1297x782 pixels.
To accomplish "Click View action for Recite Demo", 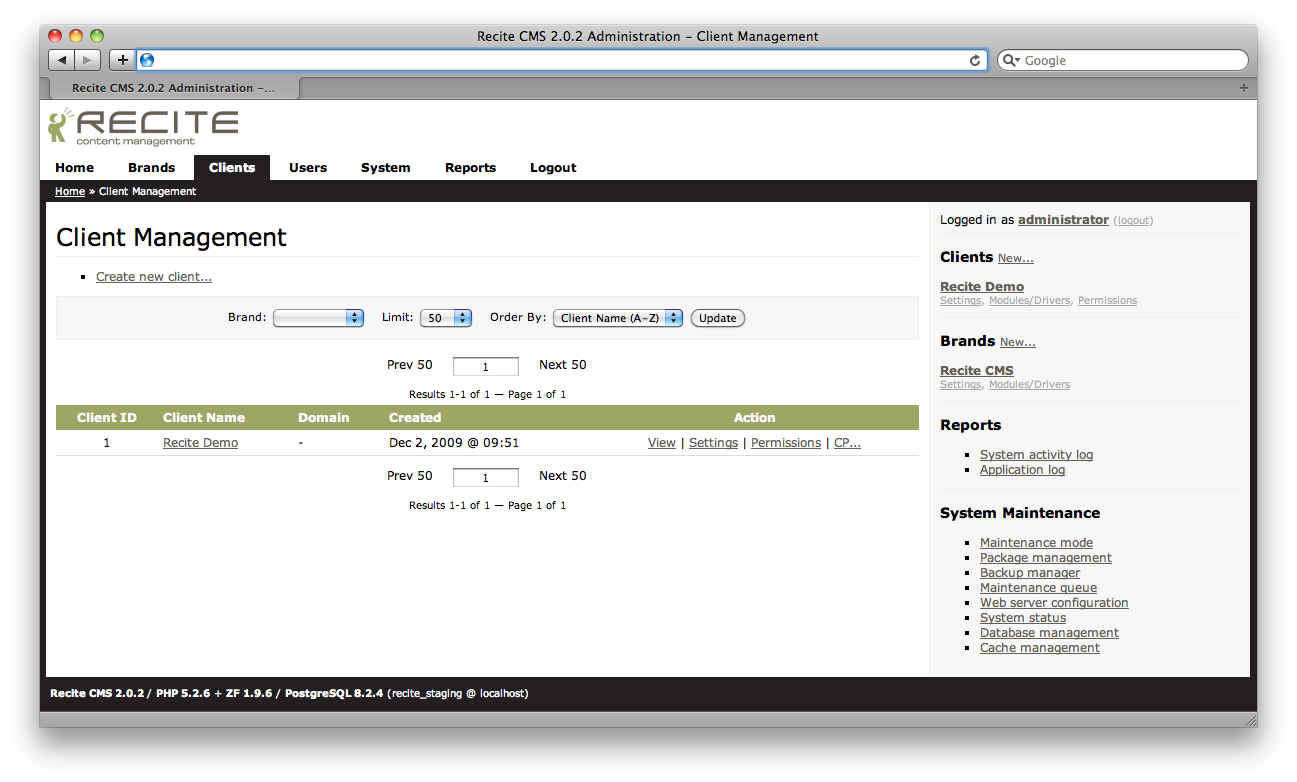I will (x=662, y=443).
